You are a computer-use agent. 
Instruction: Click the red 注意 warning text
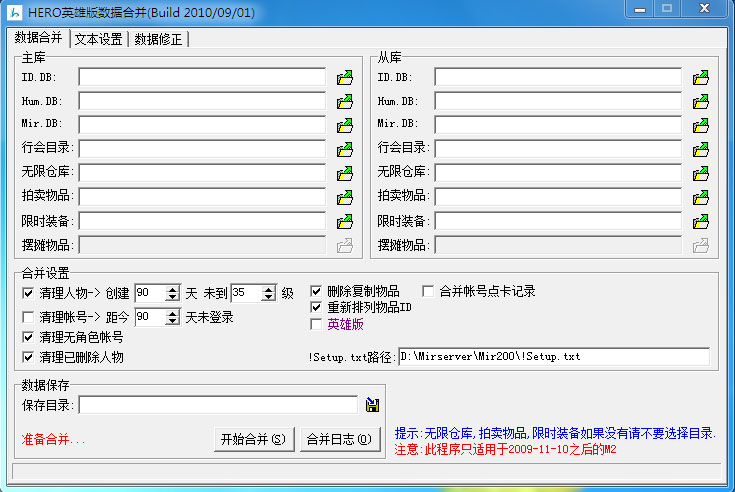point(505,450)
